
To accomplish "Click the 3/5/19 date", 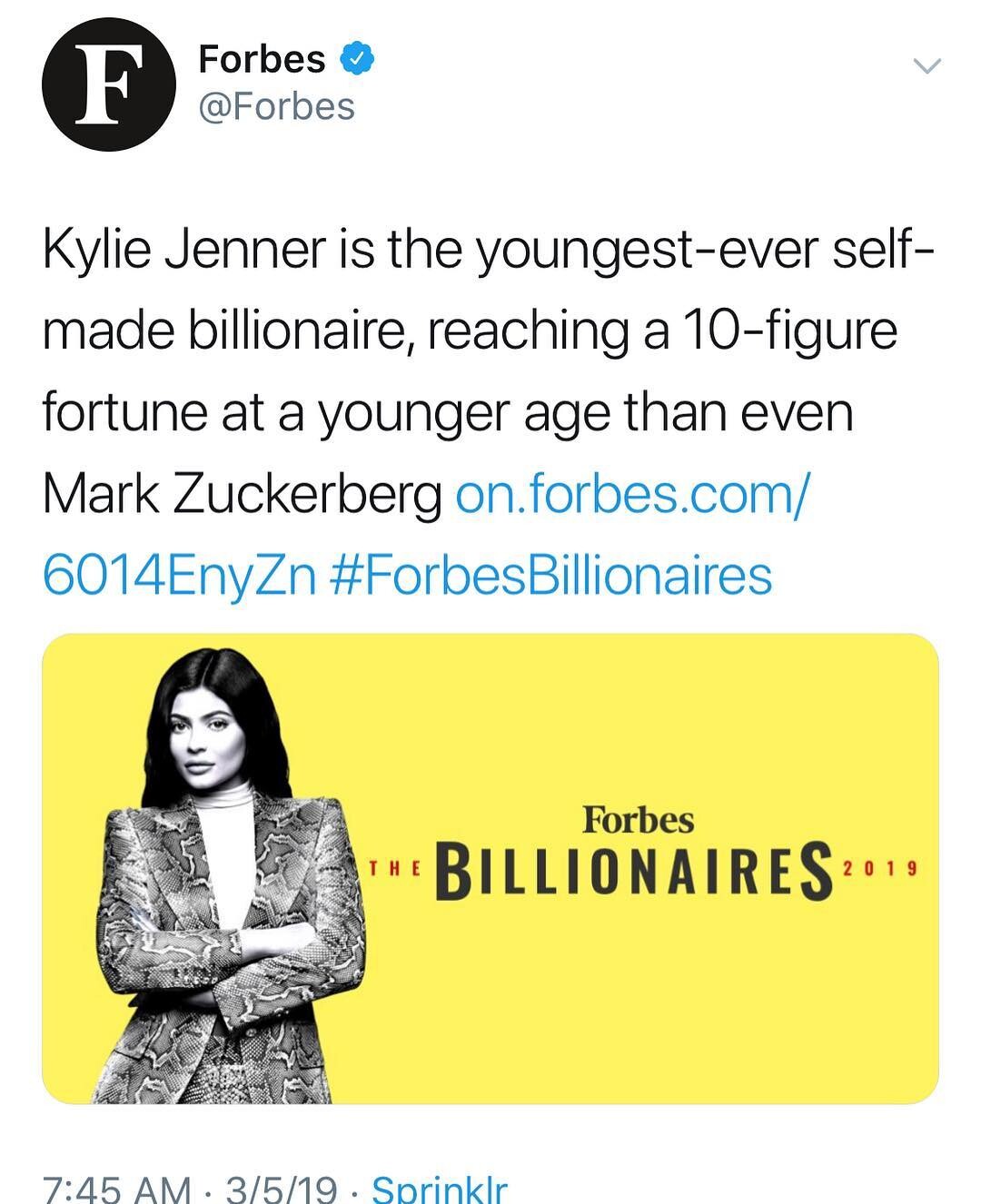I will [281, 1188].
